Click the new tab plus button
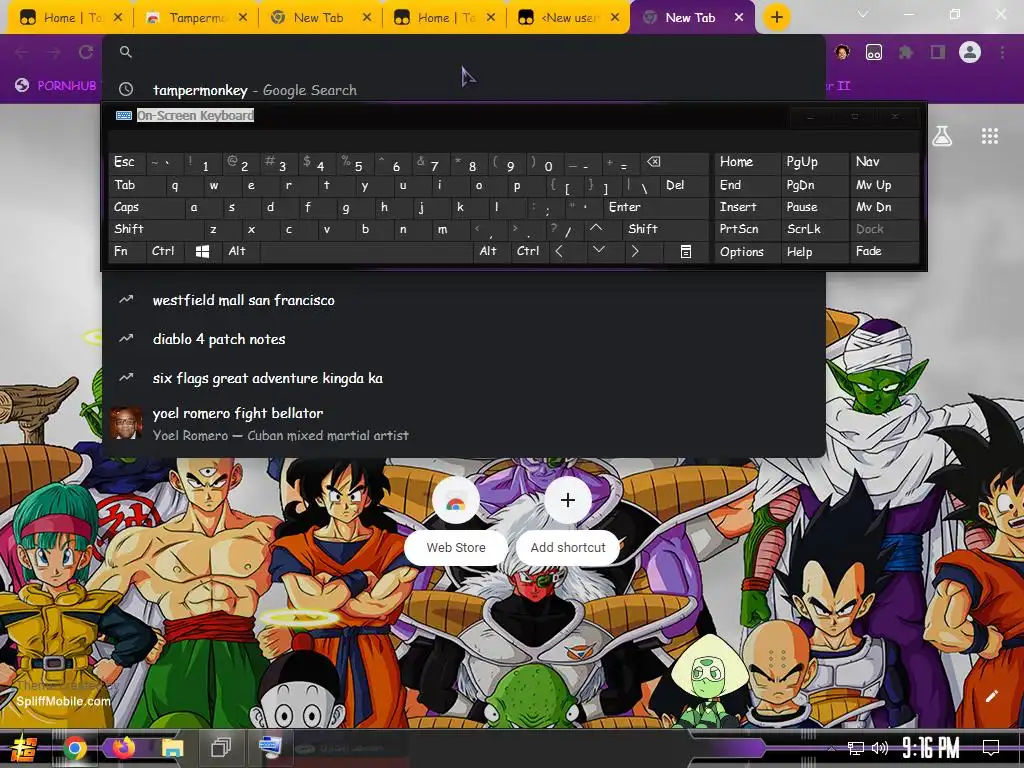This screenshot has height=768, width=1024. click(x=776, y=17)
